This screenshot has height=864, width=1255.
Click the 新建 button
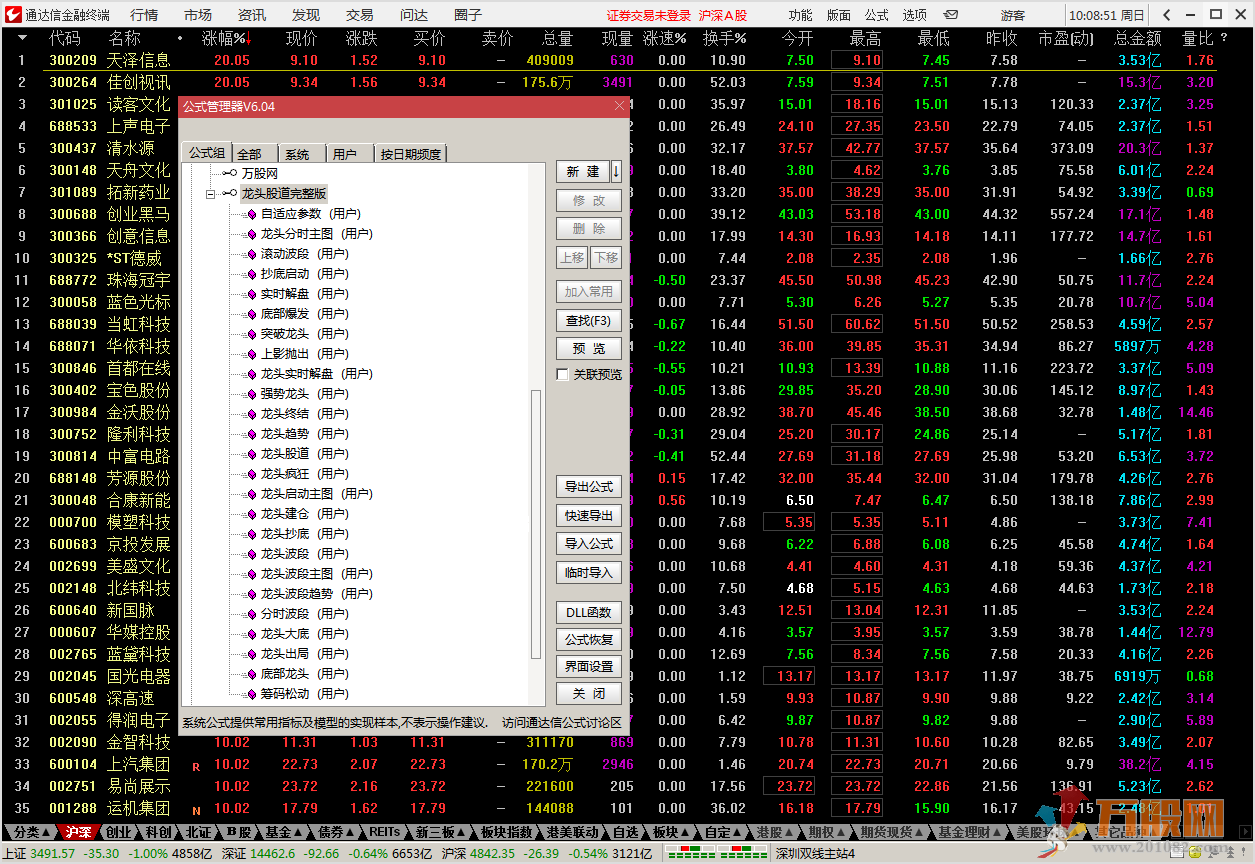(583, 172)
